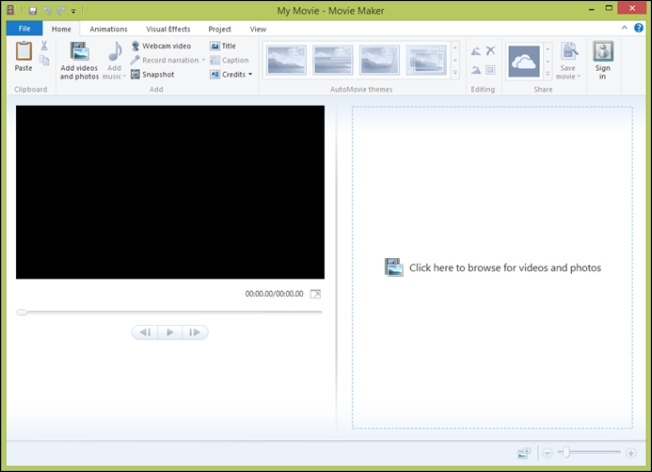Share the movie to OneDrive cloud
This screenshot has height=472, width=652.
(524, 62)
